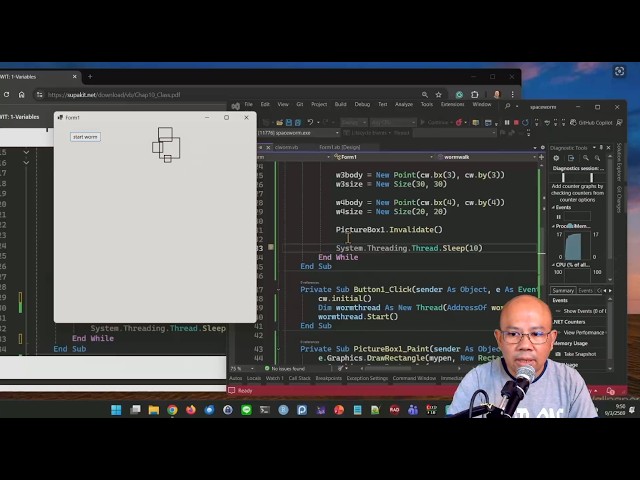The width and height of the screenshot is (640, 480).
Task: Click the start worm button in Form1
Action: (x=85, y=137)
